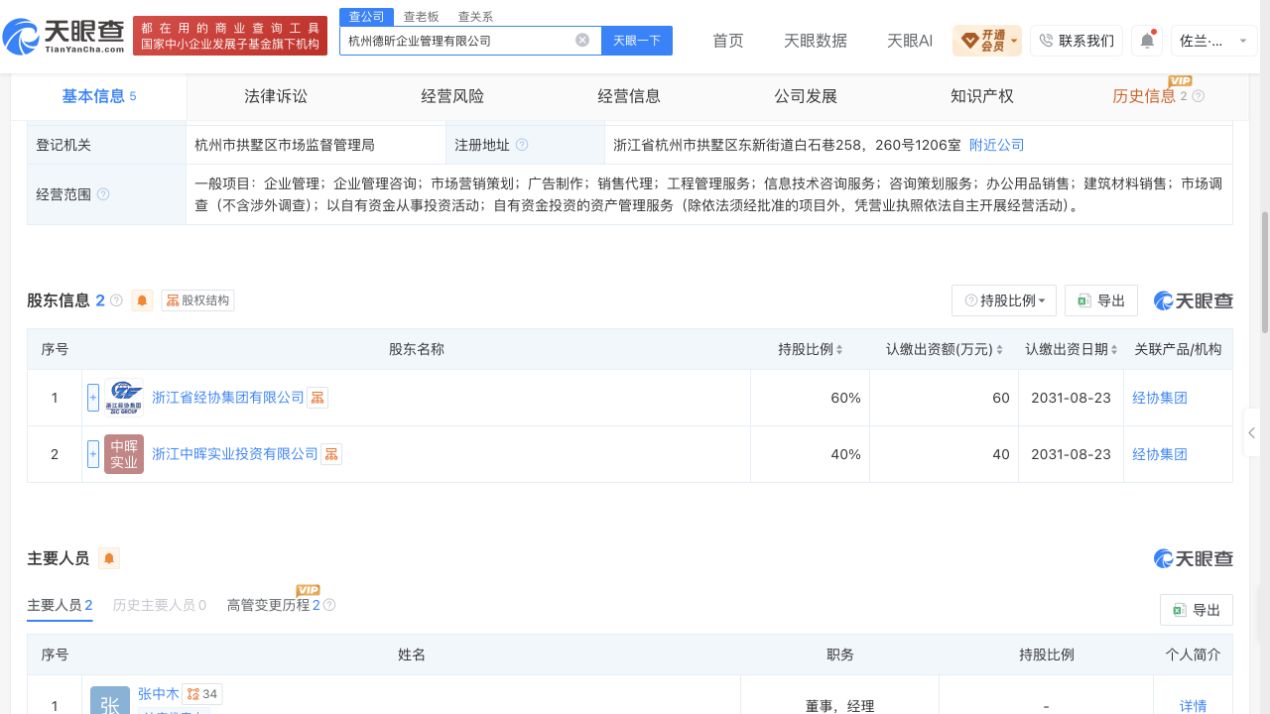Open 经协集团 link in second row
The image size is (1270, 714).
click(x=1160, y=454)
